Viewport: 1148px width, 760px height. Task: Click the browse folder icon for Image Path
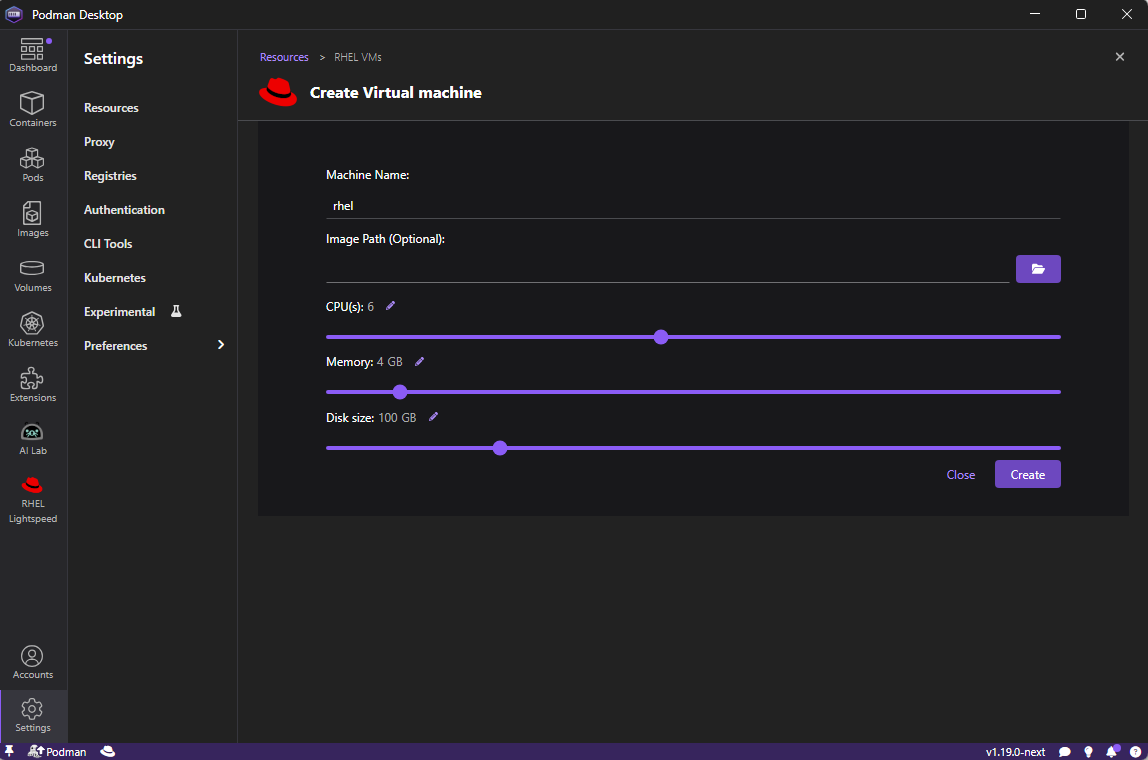1037,269
